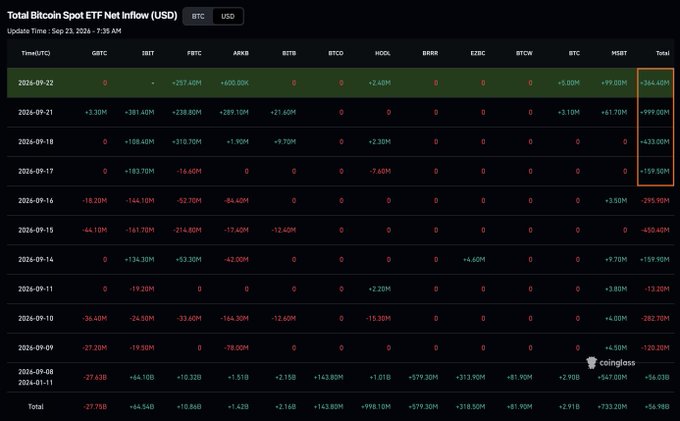Select the 2026-09-15 date cell

pos(36,230)
